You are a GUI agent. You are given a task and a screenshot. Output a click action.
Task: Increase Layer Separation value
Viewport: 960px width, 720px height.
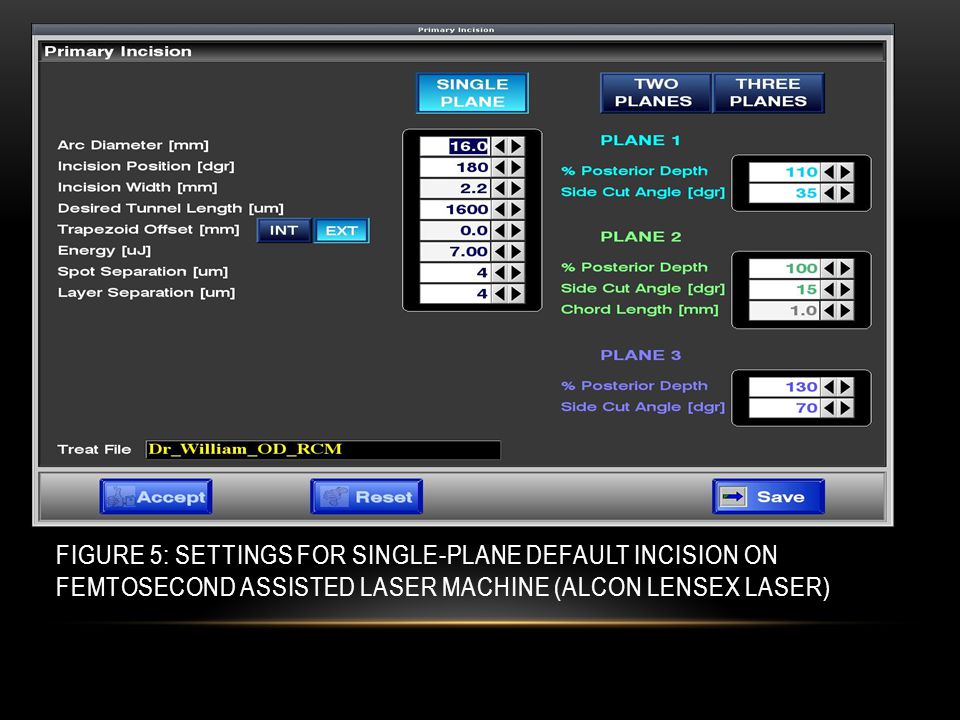(x=517, y=294)
